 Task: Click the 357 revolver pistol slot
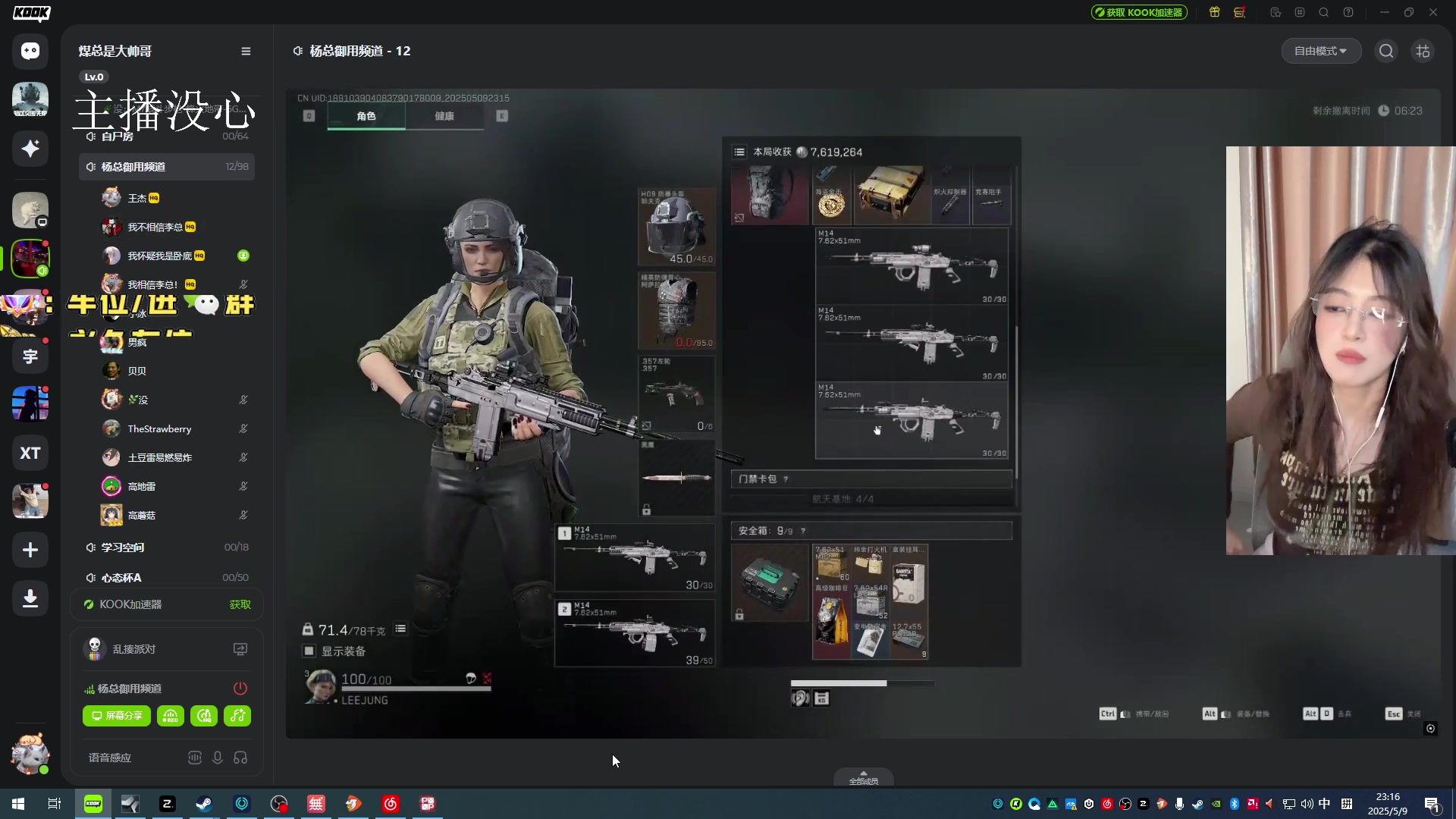pyautogui.click(x=676, y=394)
